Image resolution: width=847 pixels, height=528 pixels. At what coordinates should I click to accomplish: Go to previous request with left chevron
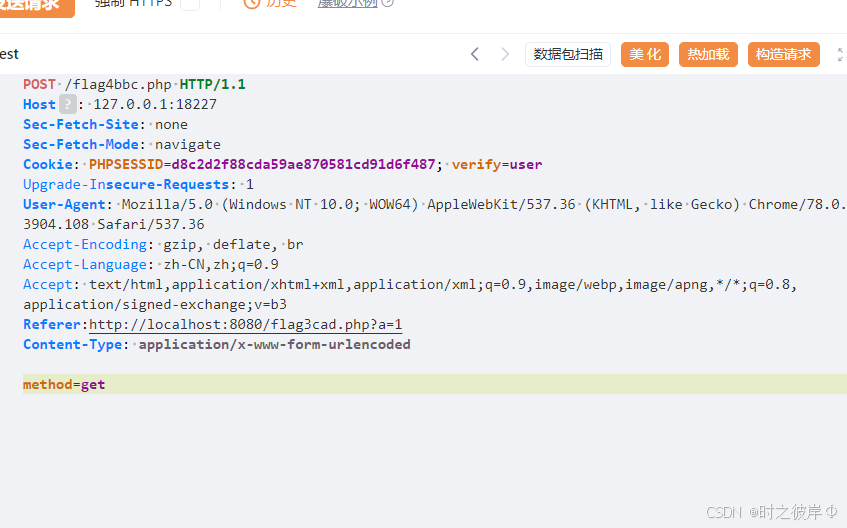[x=475, y=54]
